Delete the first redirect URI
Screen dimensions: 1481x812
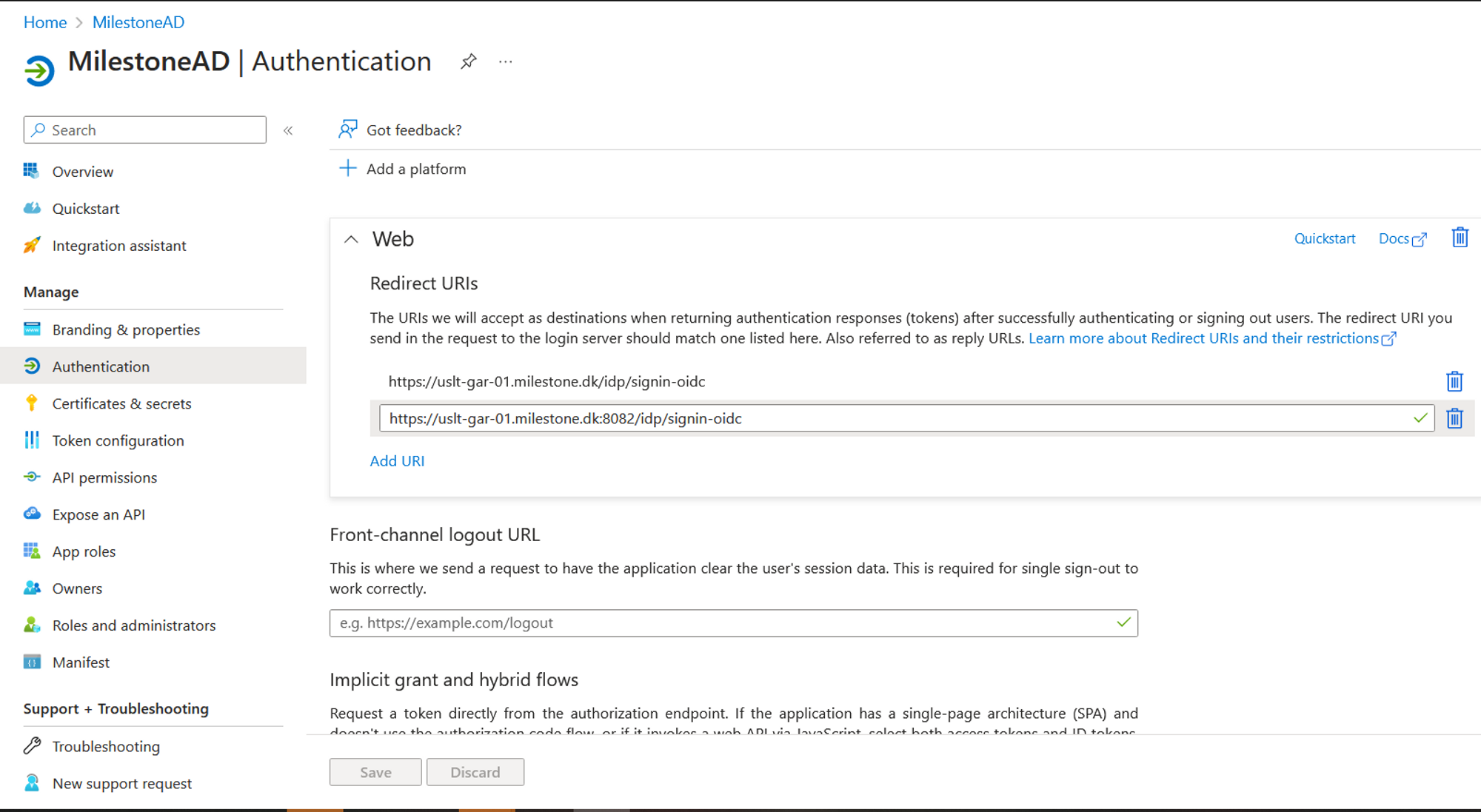pyautogui.click(x=1454, y=381)
